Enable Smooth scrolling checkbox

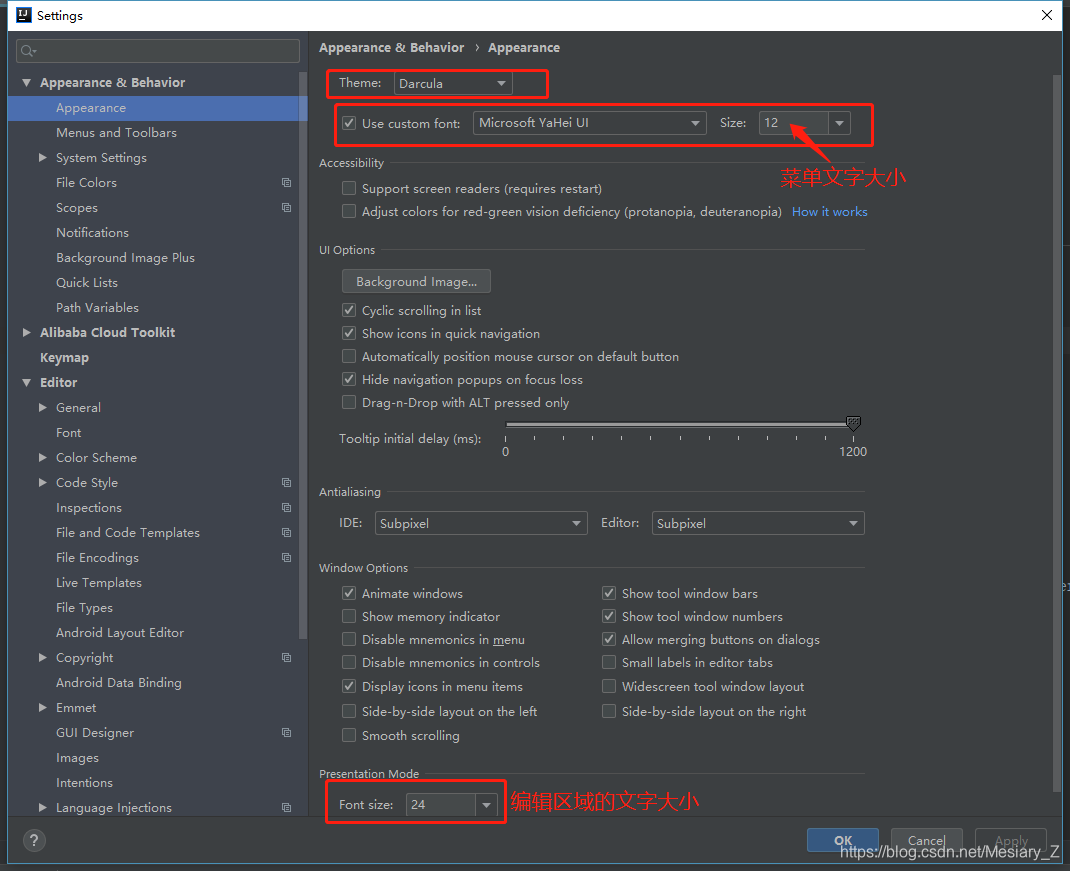click(349, 735)
